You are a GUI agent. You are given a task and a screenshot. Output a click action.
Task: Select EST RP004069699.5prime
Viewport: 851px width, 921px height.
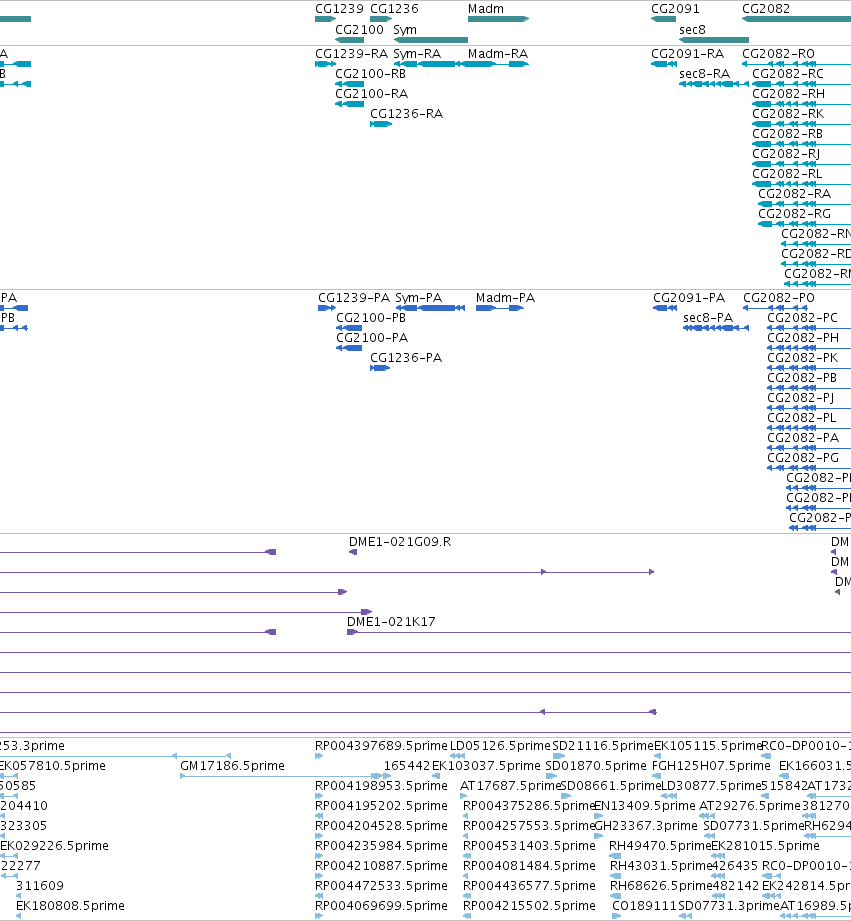pyautogui.click(x=319, y=916)
